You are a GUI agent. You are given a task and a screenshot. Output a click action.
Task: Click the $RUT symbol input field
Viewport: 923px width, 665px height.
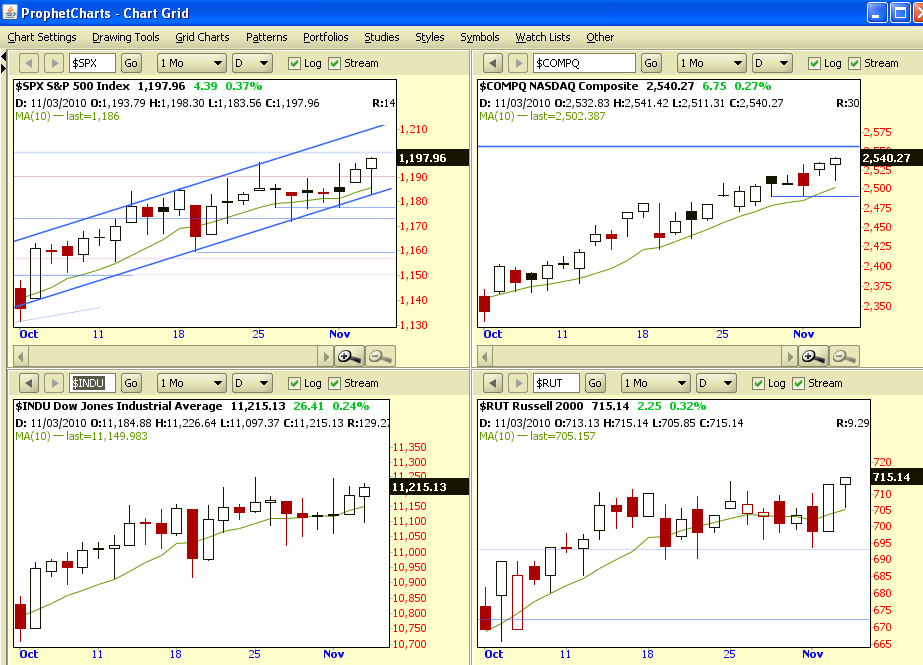pos(556,383)
